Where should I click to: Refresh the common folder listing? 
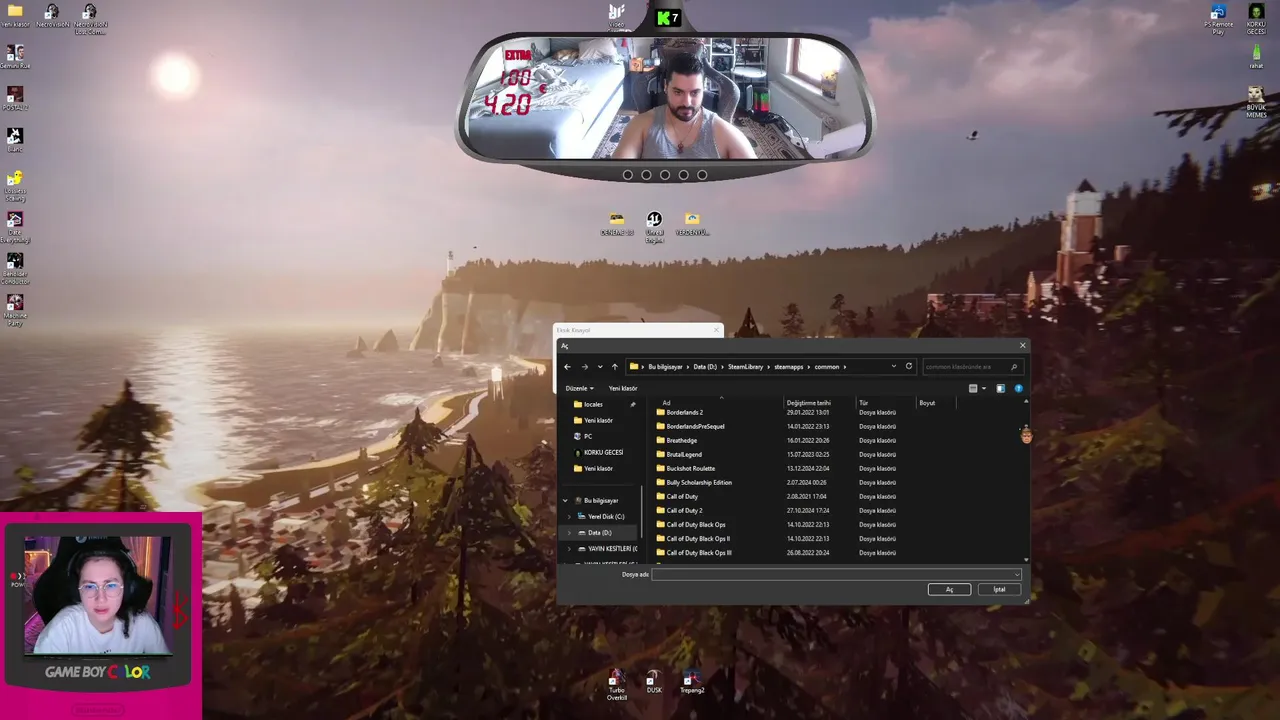coord(909,366)
